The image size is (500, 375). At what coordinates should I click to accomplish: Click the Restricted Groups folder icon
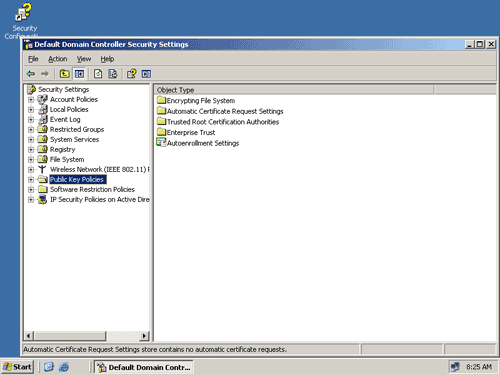tap(42, 129)
